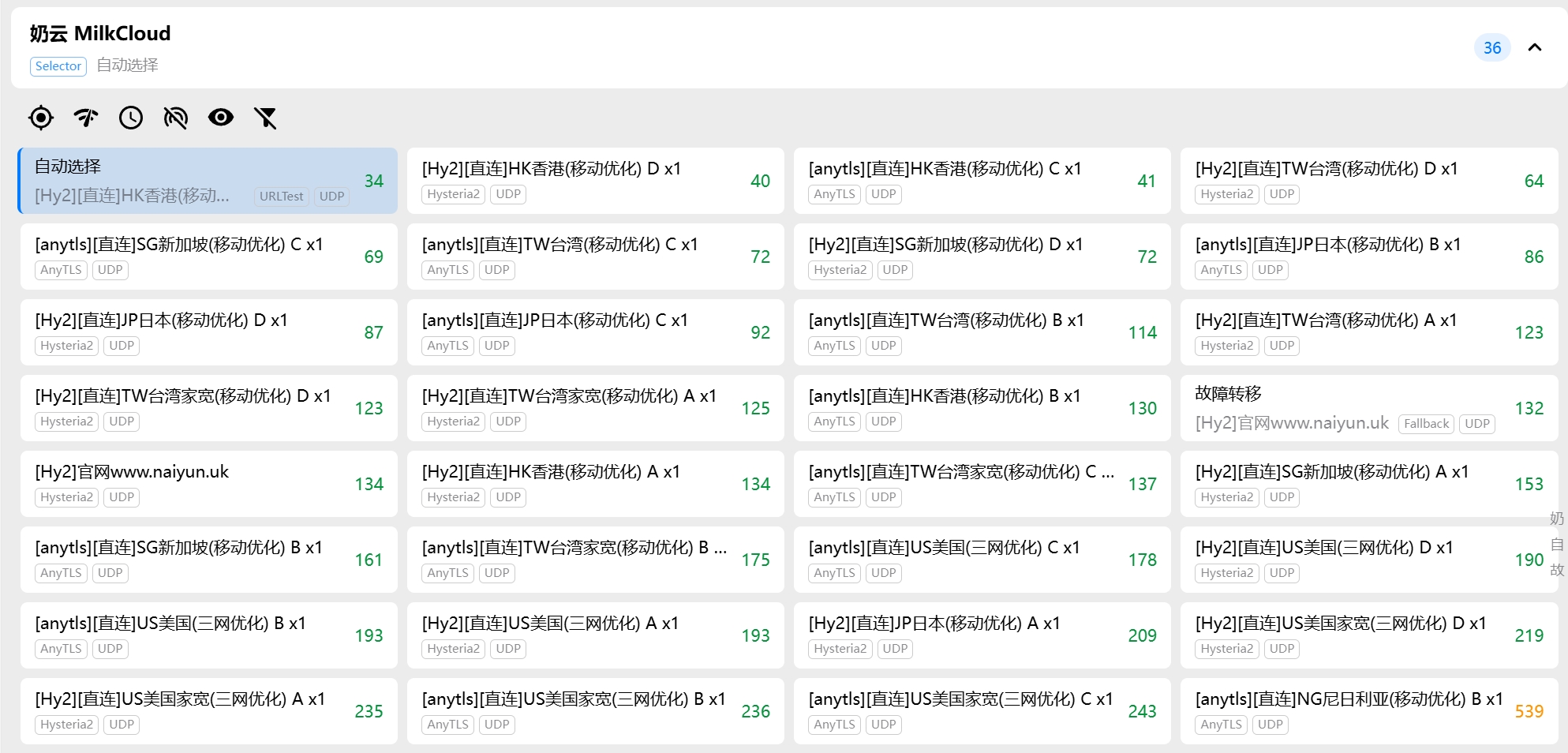Screen dimensions: 1568x753
Task: Select [Hy2]HK香港 D x1 node
Action: (x=596, y=181)
